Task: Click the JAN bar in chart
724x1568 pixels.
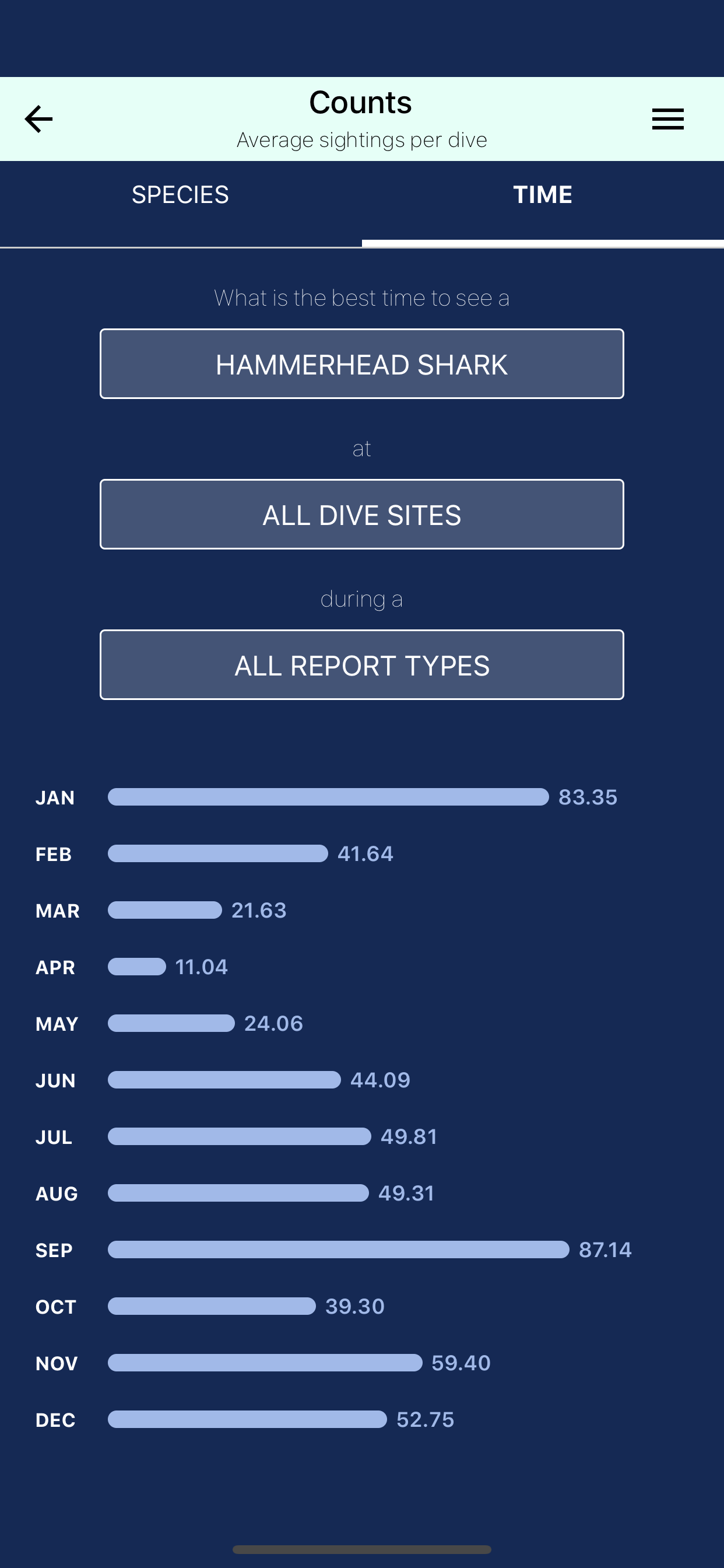Action: pos(329,797)
